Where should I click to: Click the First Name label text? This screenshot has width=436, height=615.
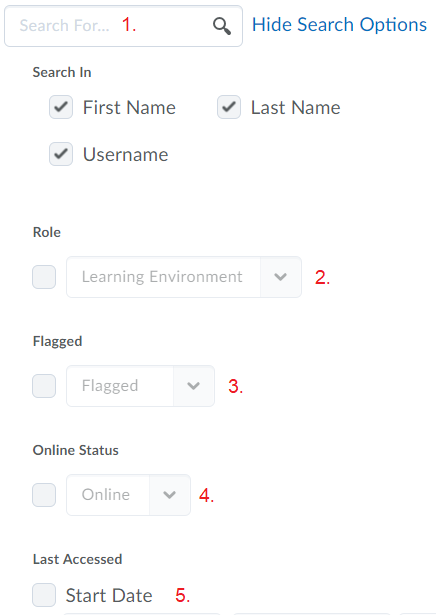click(x=129, y=107)
